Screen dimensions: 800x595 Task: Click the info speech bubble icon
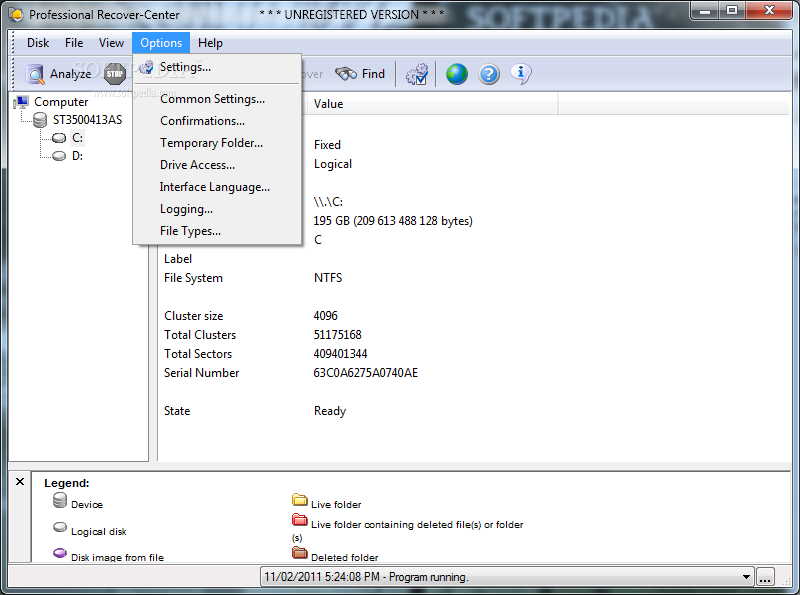point(521,73)
